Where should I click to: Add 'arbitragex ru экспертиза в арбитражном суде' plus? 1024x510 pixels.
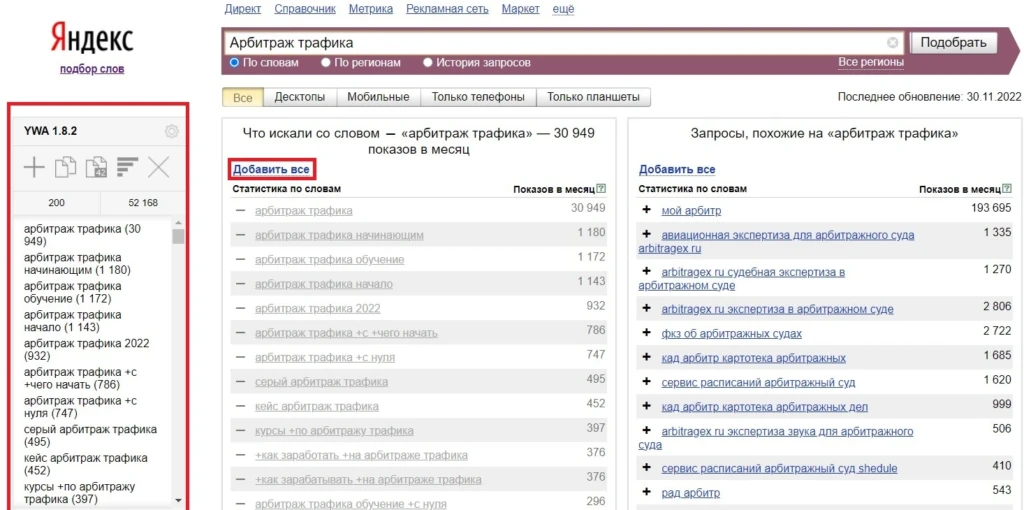647,308
